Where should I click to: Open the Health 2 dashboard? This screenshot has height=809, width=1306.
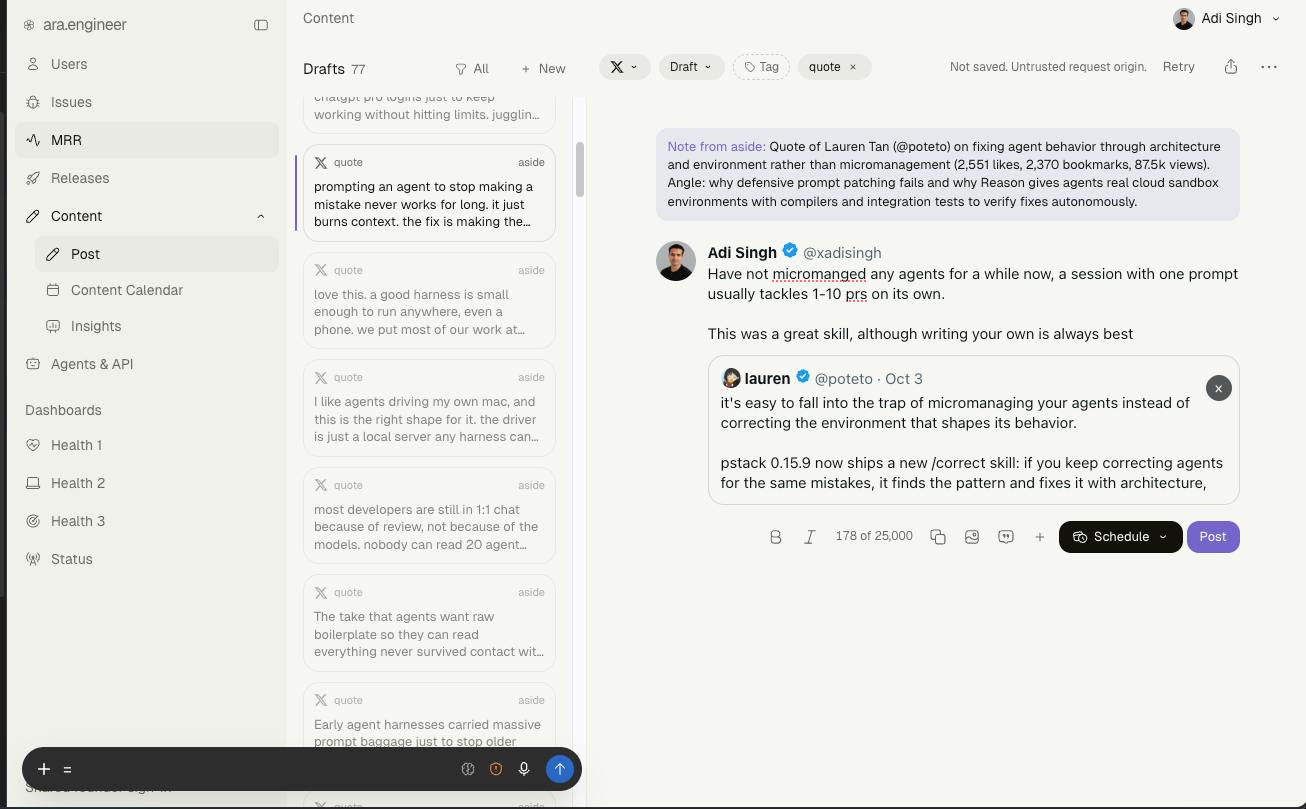coord(147,483)
